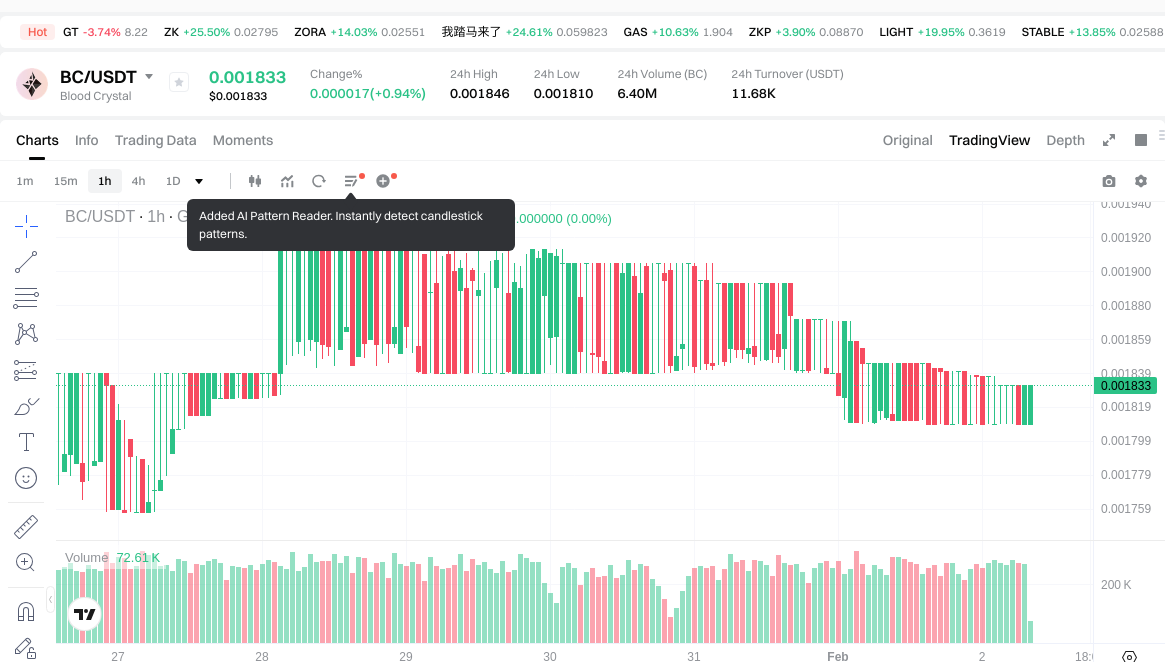1165x662 pixels.
Task: Open the emoji sticker tool
Action: (x=26, y=478)
